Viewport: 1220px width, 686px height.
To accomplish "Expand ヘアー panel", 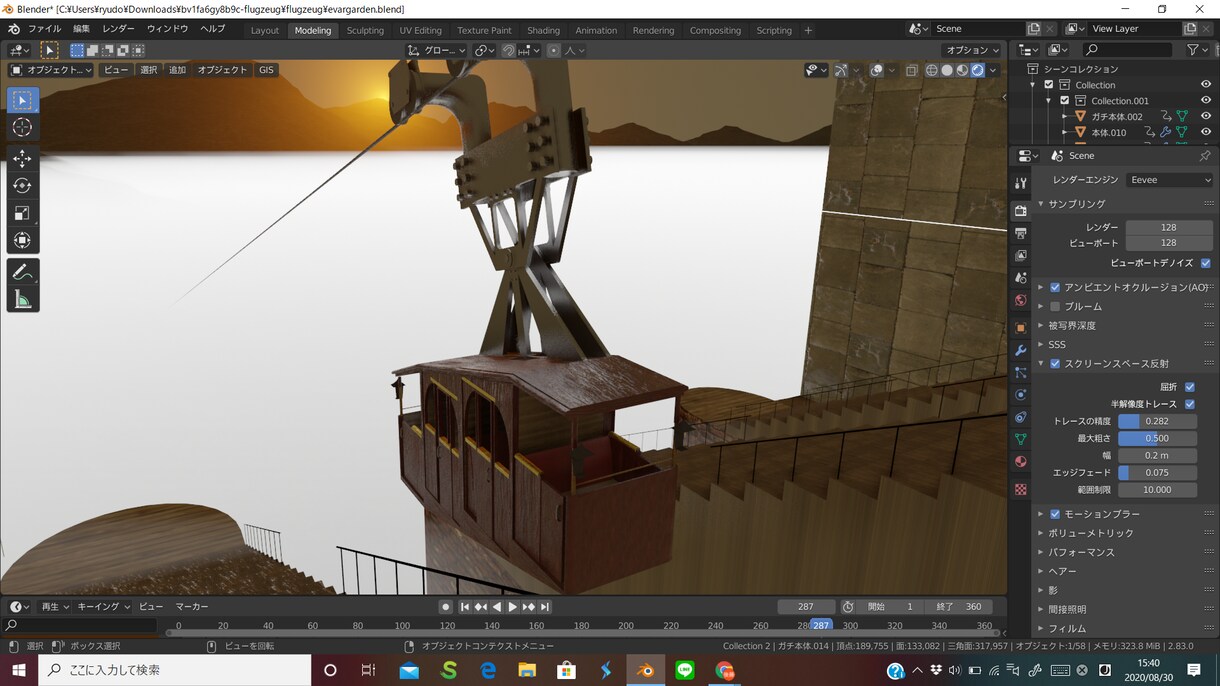I will coord(1062,571).
